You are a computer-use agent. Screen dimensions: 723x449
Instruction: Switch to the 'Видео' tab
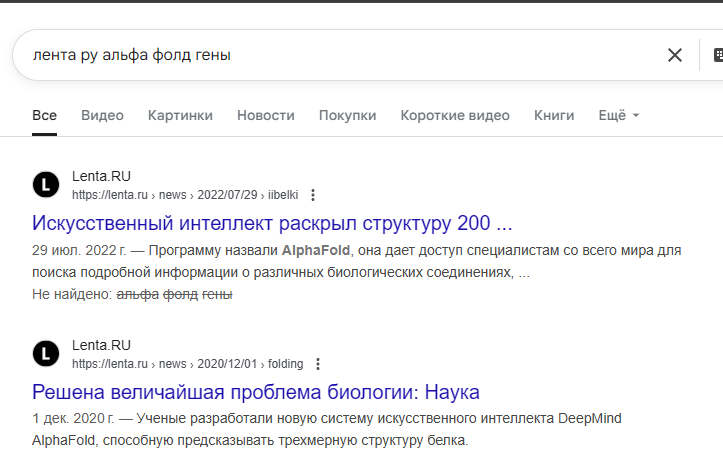102,115
